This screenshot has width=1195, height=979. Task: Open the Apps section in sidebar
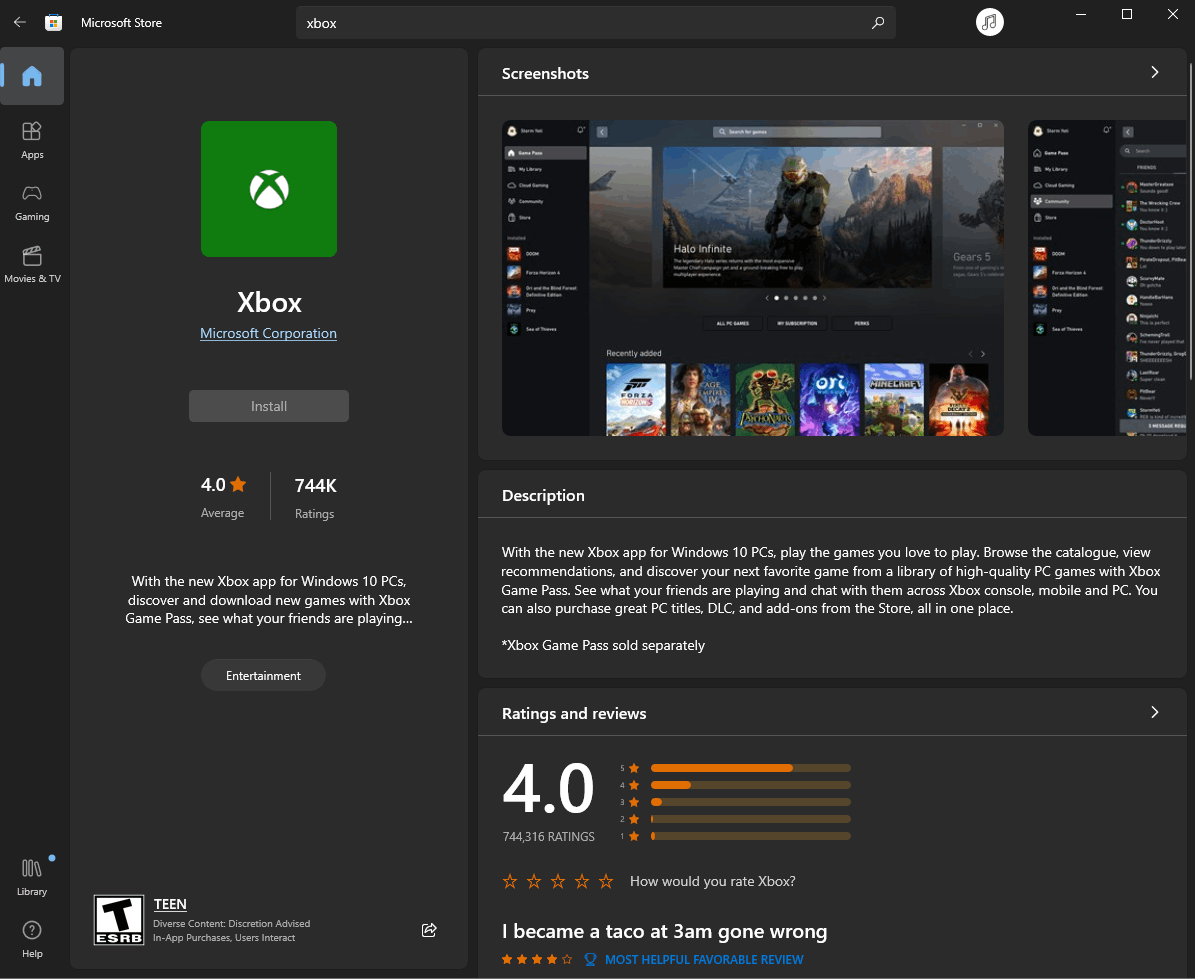coord(32,140)
